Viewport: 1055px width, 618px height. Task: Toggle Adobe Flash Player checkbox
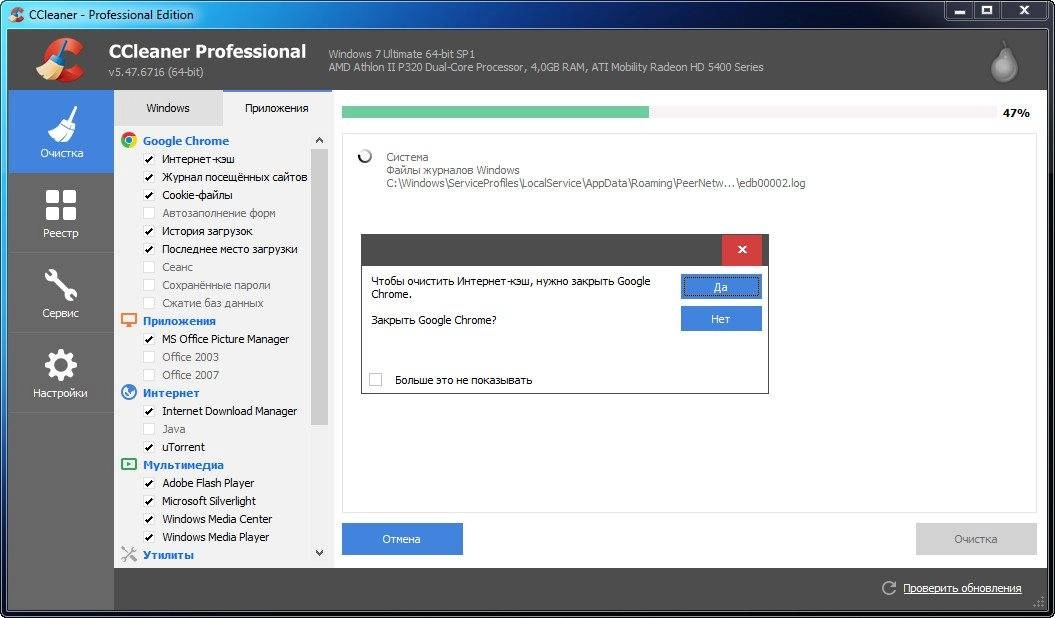coord(149,483)
